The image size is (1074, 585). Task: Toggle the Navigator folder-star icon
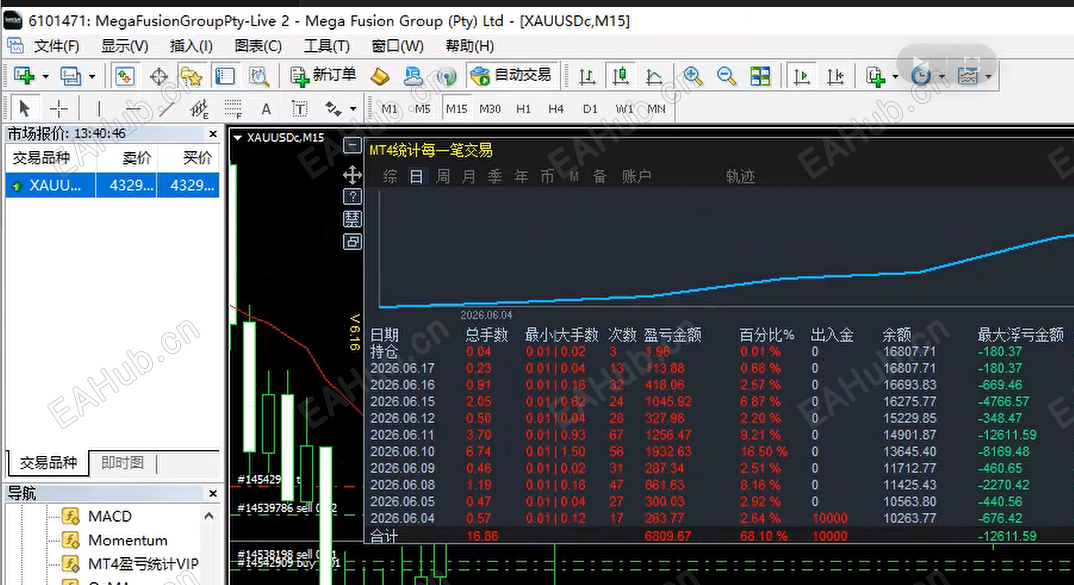[x=191, y=76]
